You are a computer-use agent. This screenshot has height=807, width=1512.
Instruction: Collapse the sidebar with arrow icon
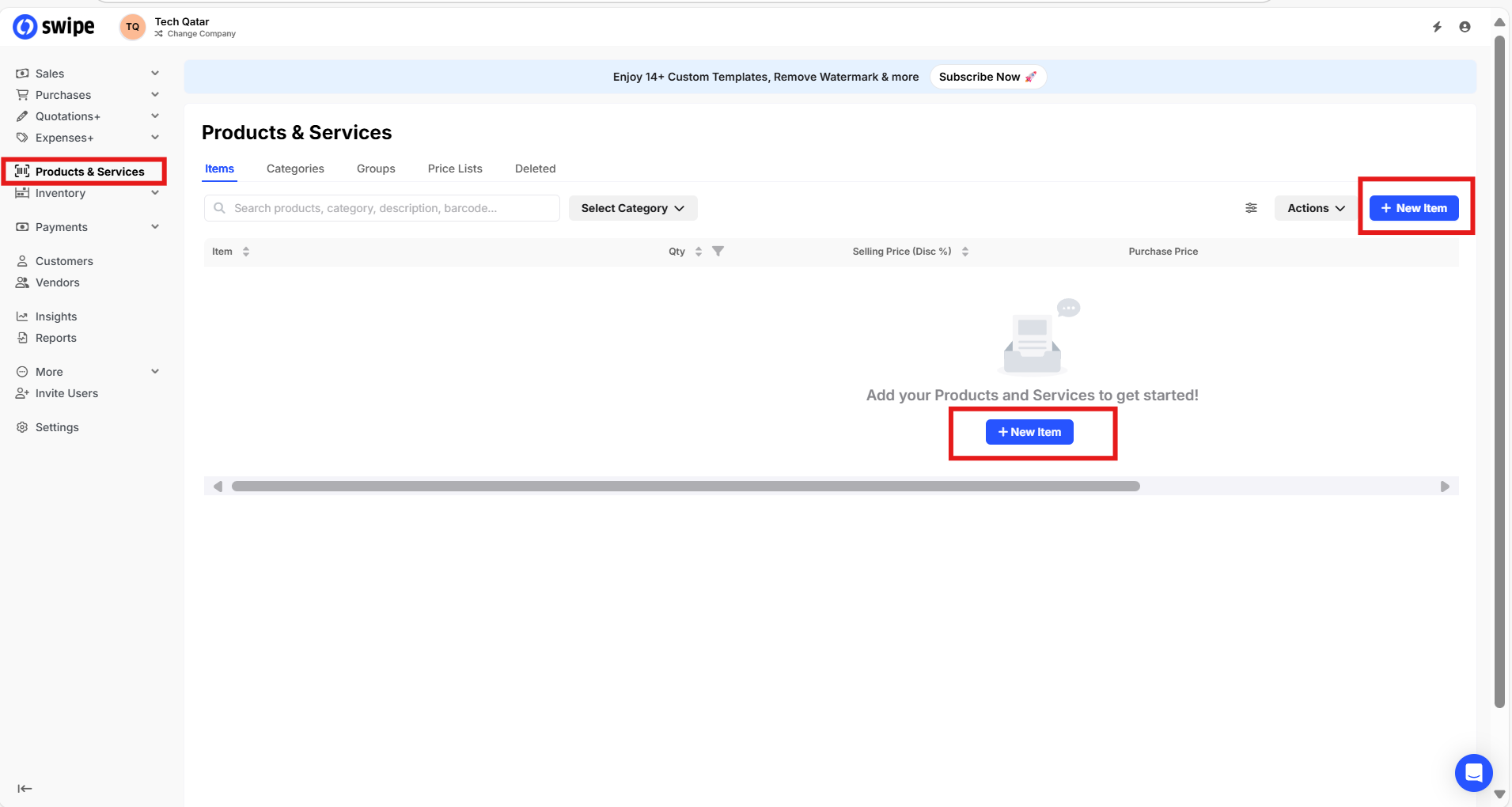click(25, 788)
